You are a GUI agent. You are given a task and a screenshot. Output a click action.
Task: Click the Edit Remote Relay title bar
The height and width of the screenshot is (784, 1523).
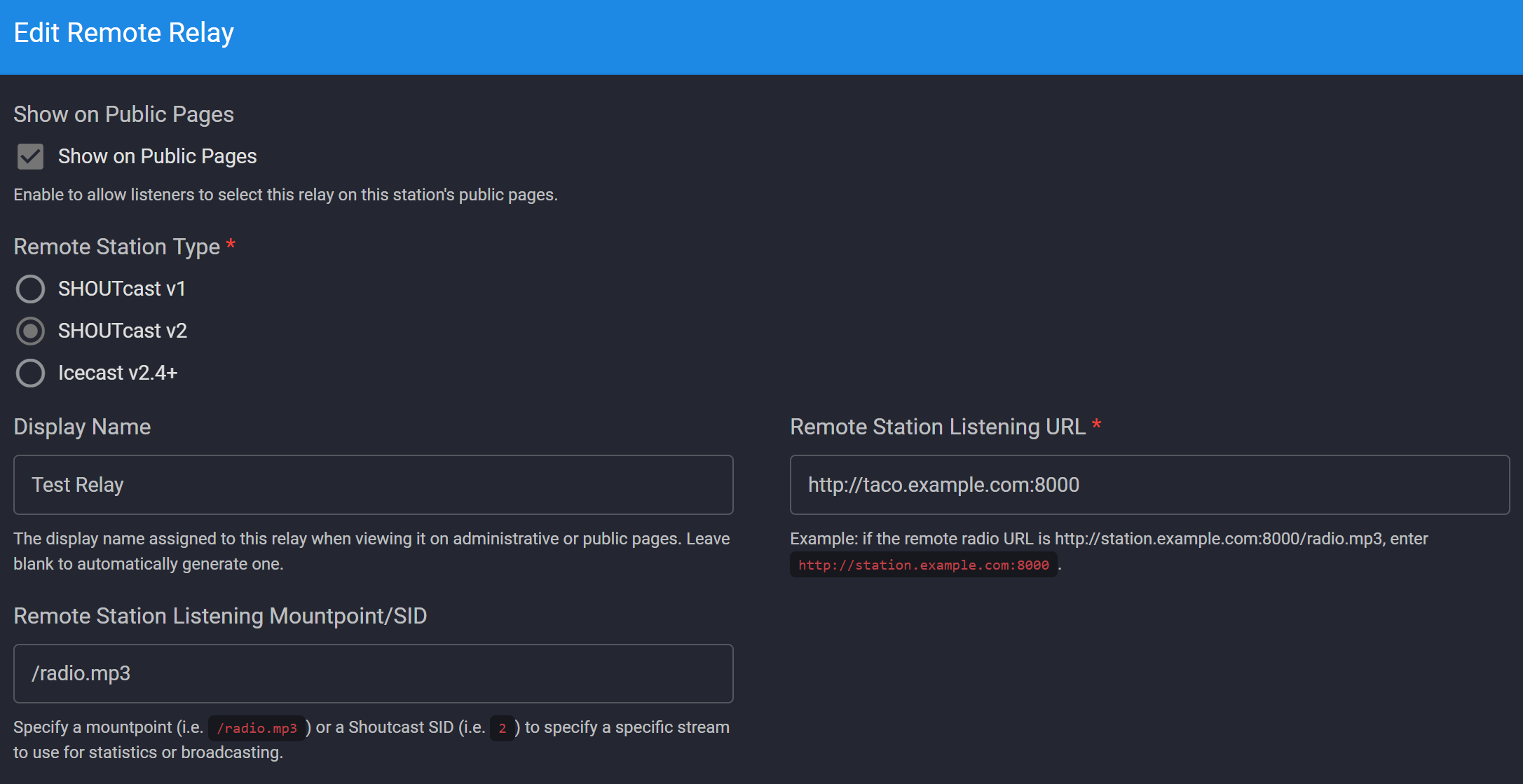point(123,32)
